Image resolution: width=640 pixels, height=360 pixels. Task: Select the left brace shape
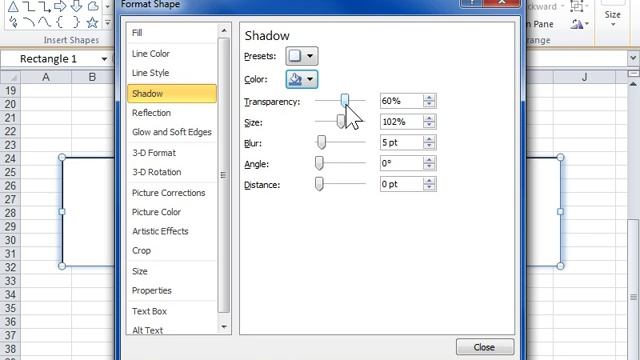[60, 22]
